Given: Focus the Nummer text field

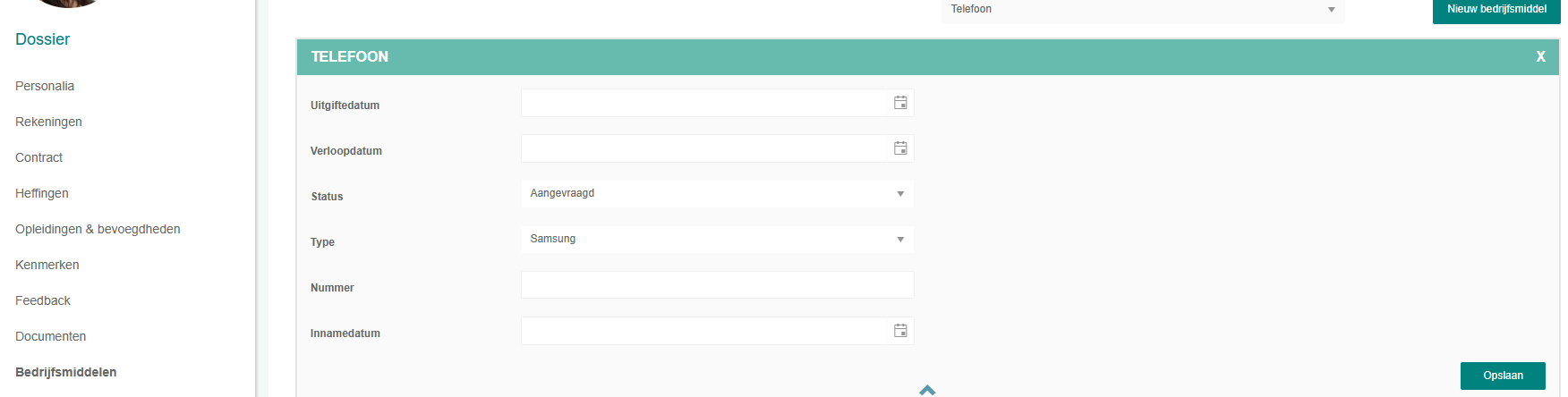Looking at the screenshot, I should coord(717,285).
